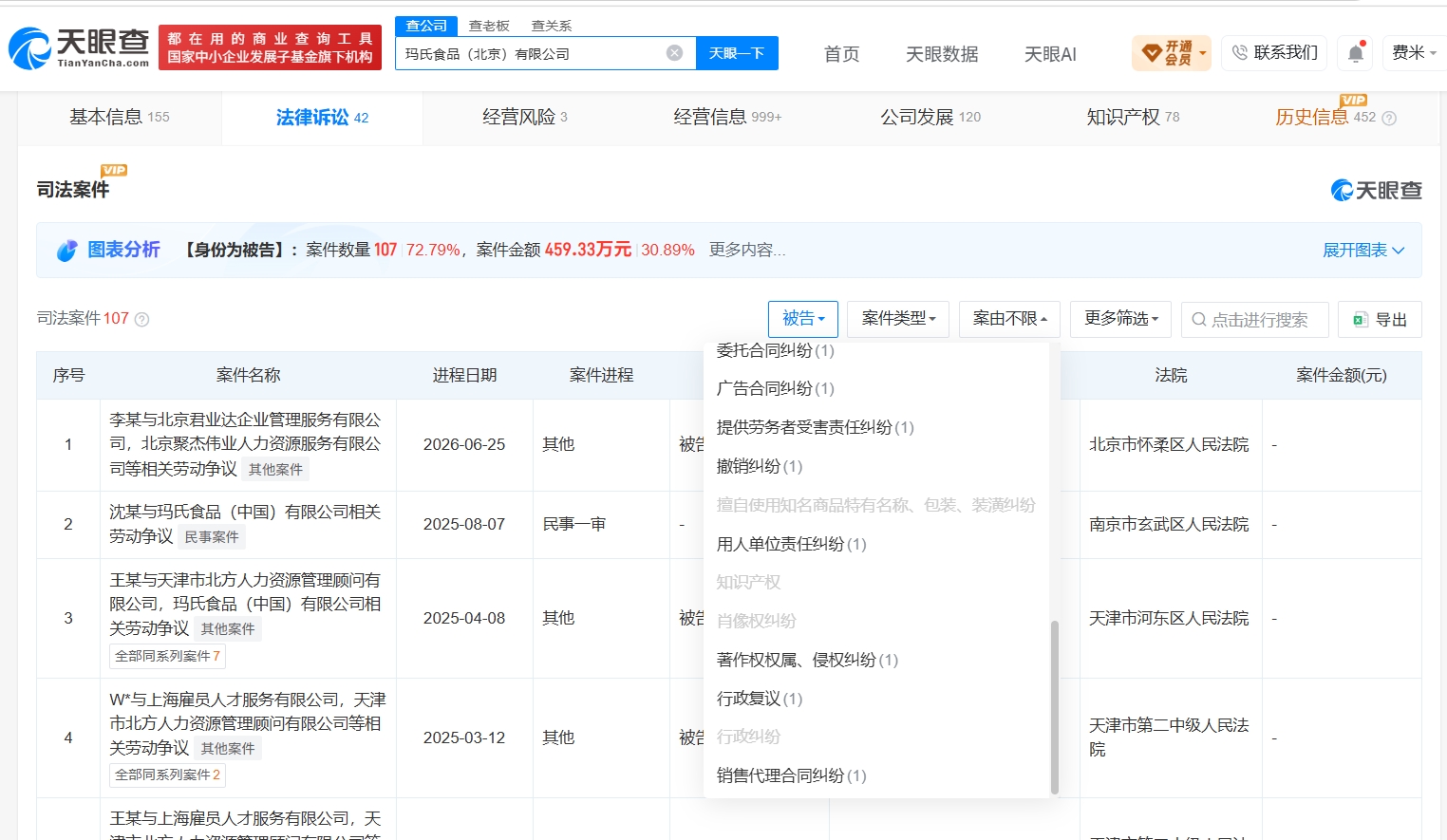Clear the company search box text
This screenshot has width=1447, height=840.
tap(674, 53)
